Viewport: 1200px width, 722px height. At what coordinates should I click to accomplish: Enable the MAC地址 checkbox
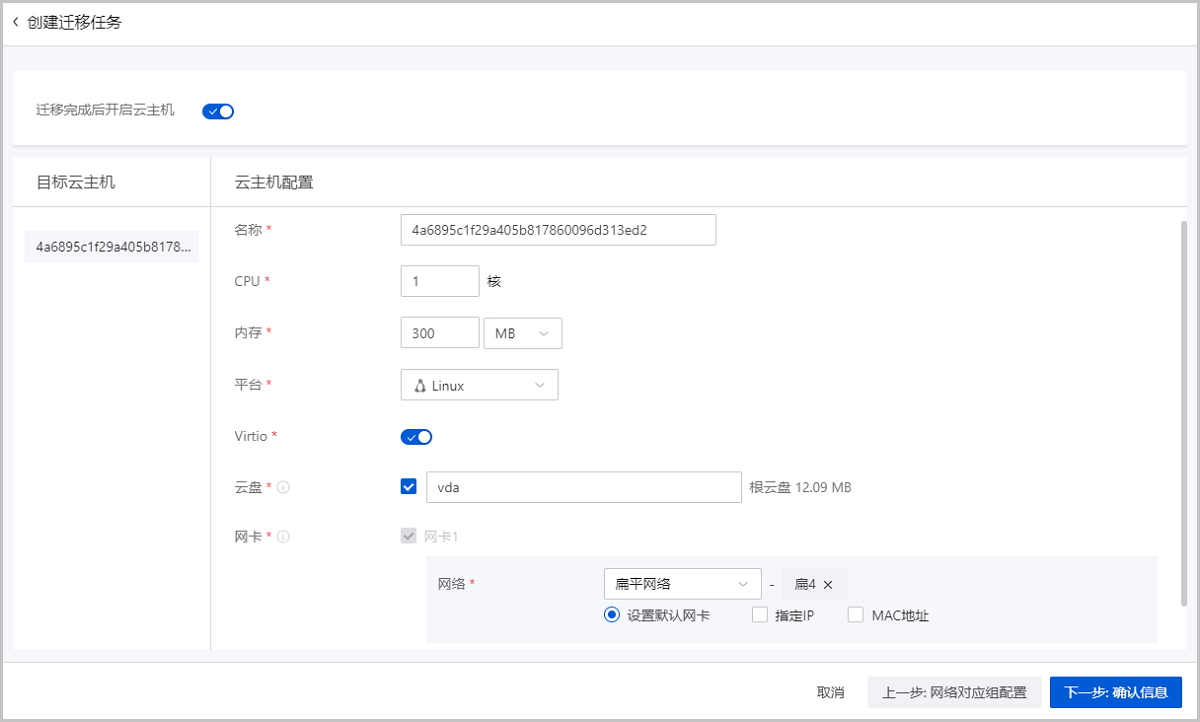point(855,615)
